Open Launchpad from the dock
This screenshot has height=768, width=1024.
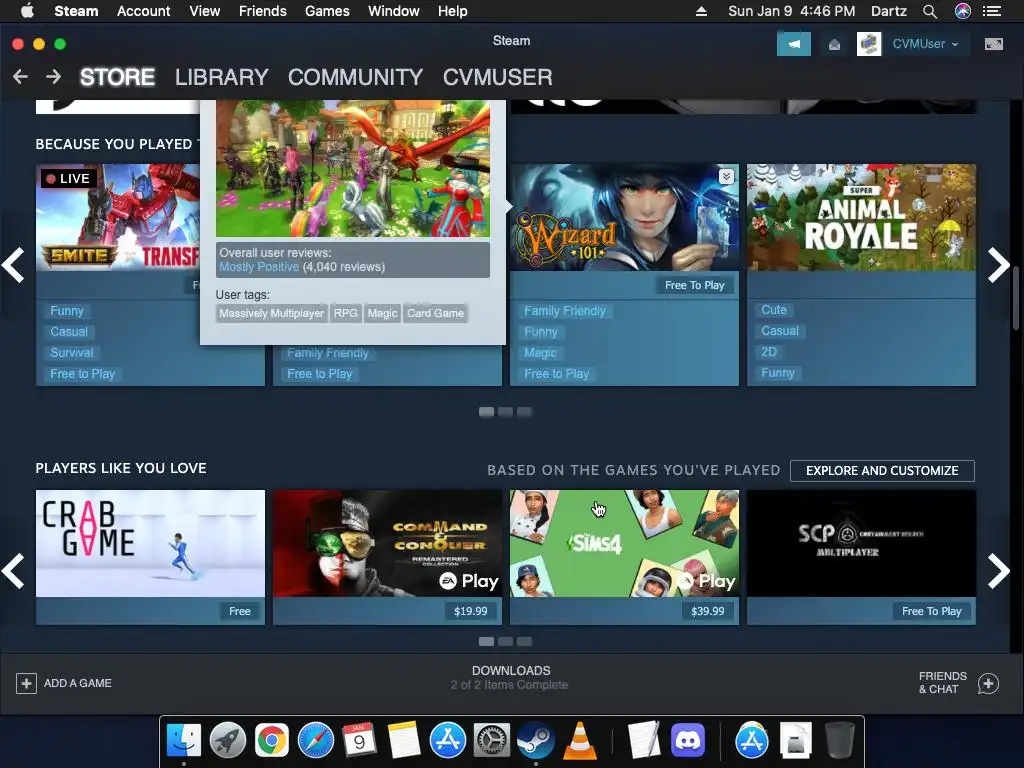[228, 740]
